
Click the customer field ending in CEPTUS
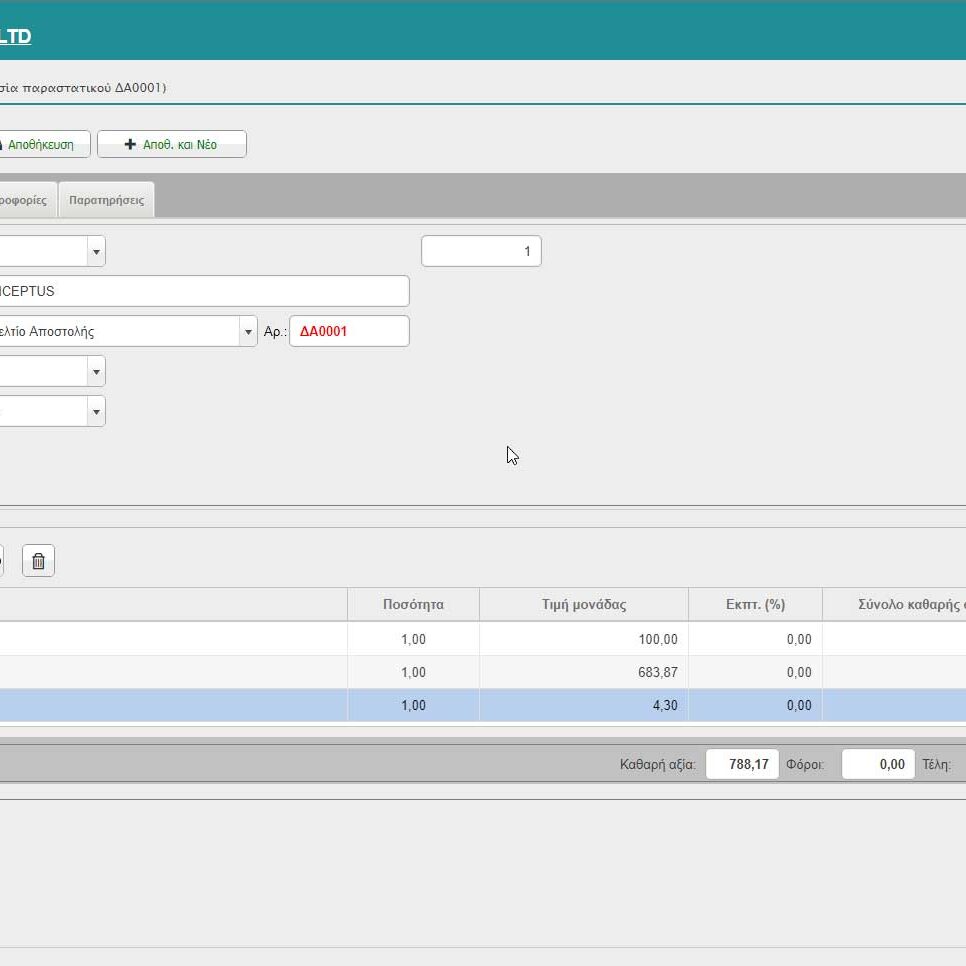[200, 291]
